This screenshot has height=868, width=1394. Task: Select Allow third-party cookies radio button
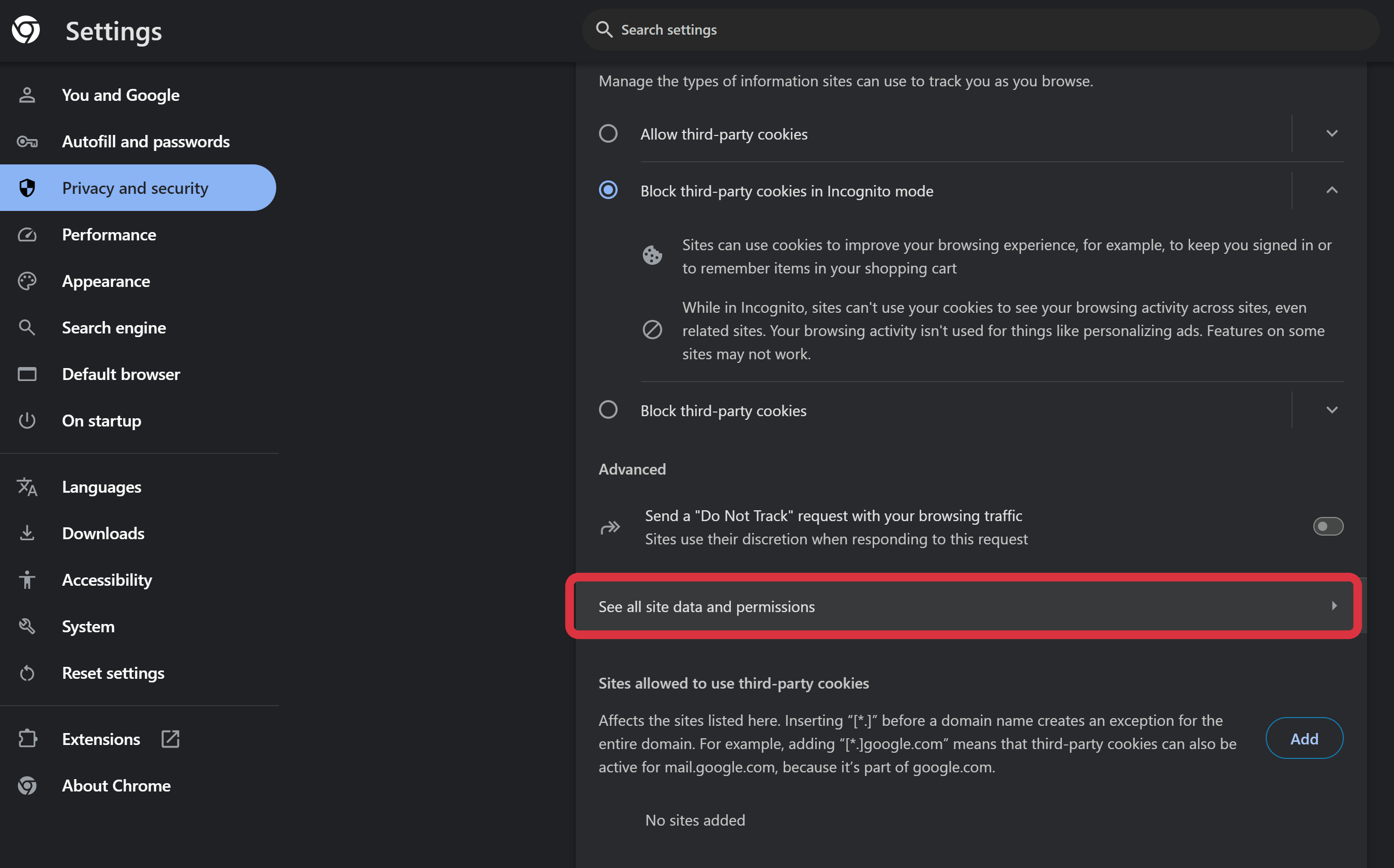[608, 133]
